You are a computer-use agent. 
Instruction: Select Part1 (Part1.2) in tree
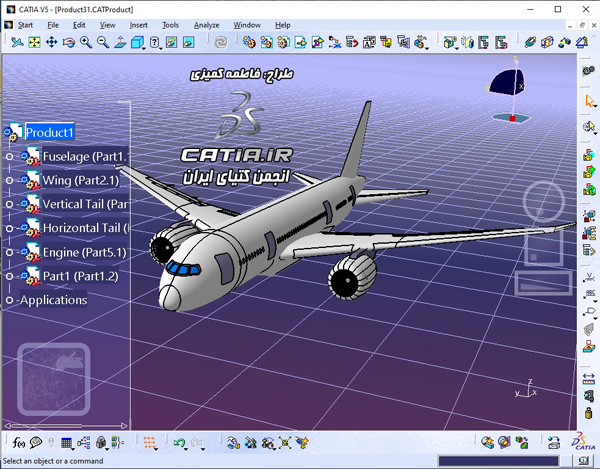click(81, 276)
